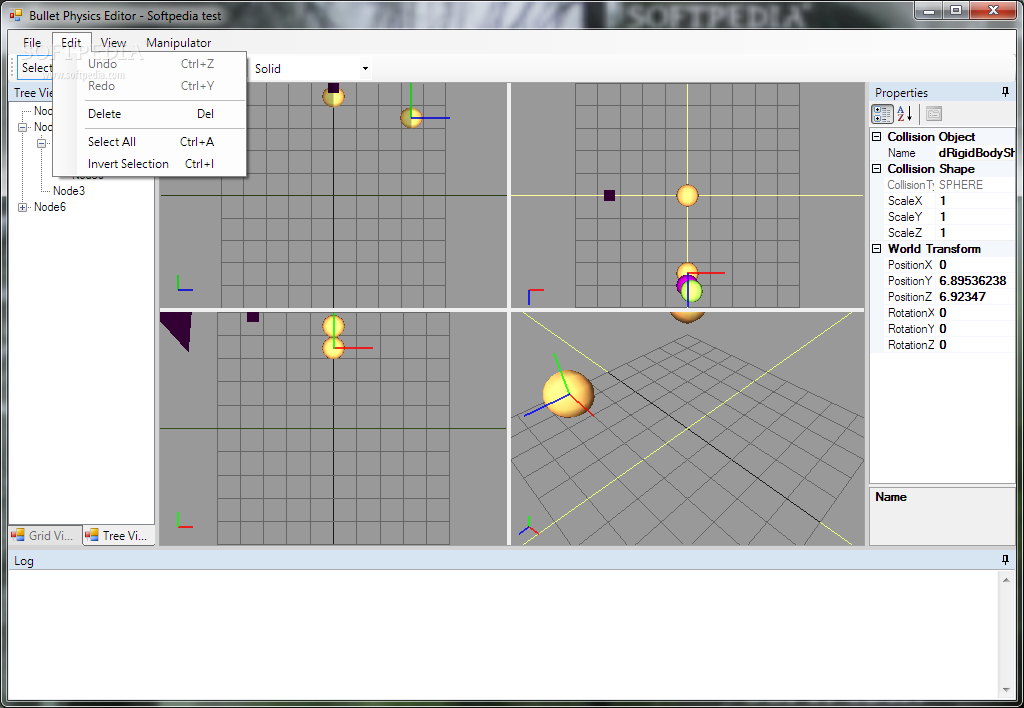Edit the Name property value
Image resolution: width=1024 pixels, height=708 pixels.
[x=976, y=153]
